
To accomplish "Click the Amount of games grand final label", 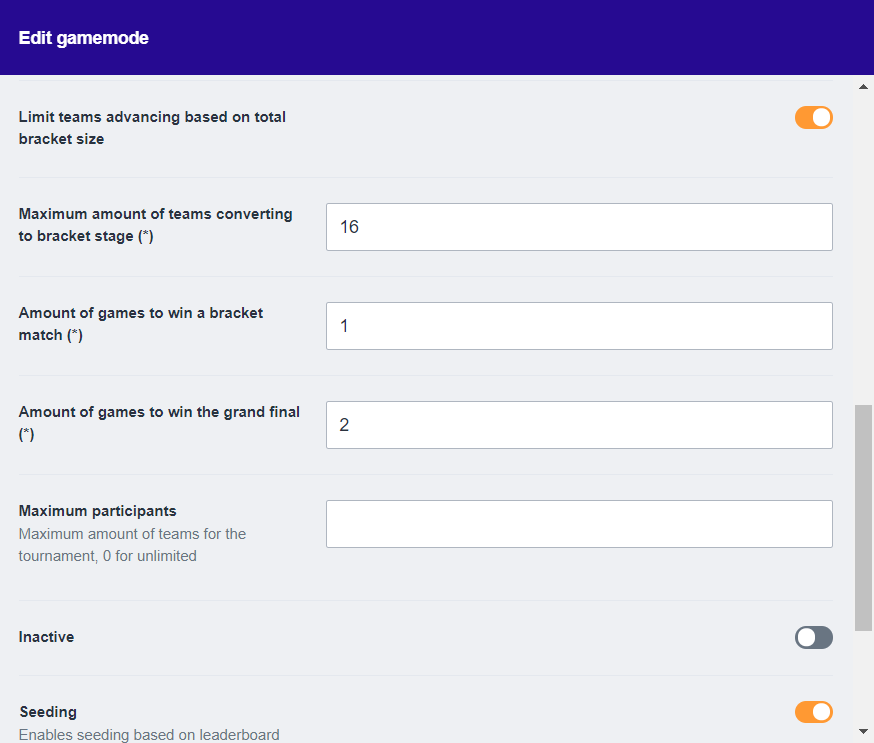I will pyautogui.click(x=159, y=412).
